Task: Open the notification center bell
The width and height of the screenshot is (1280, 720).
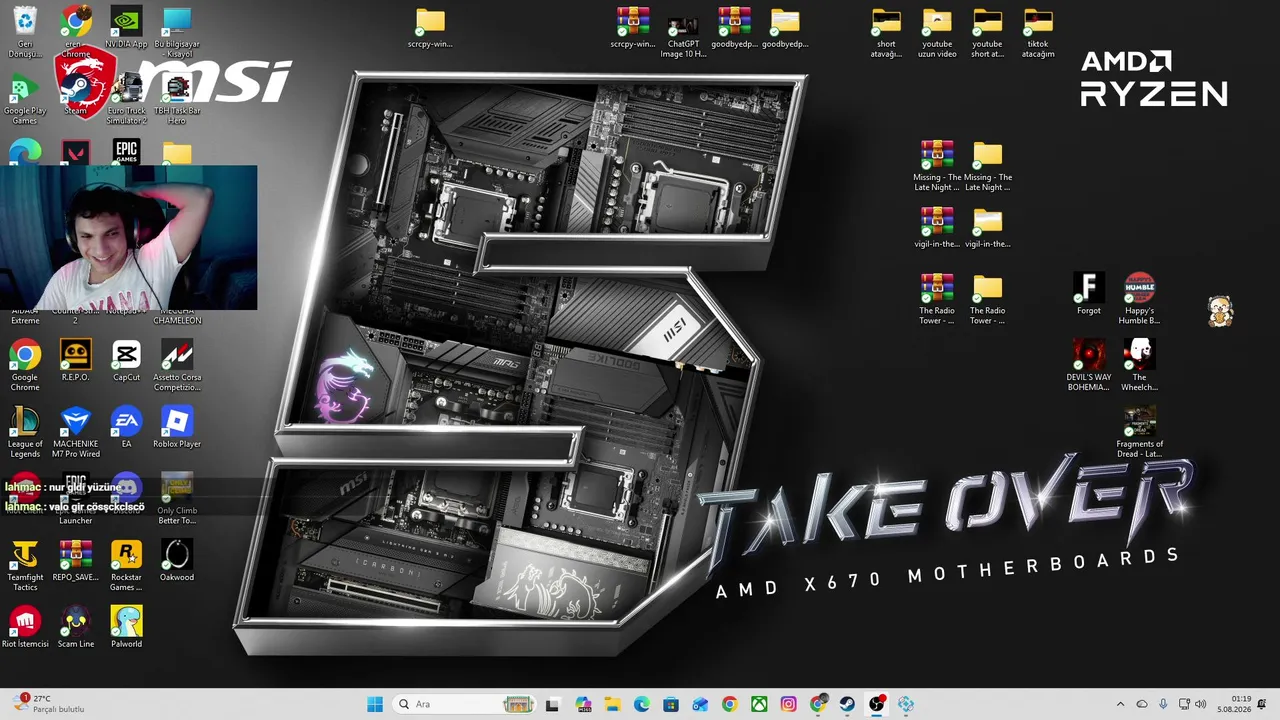Action: [1262, 704]
